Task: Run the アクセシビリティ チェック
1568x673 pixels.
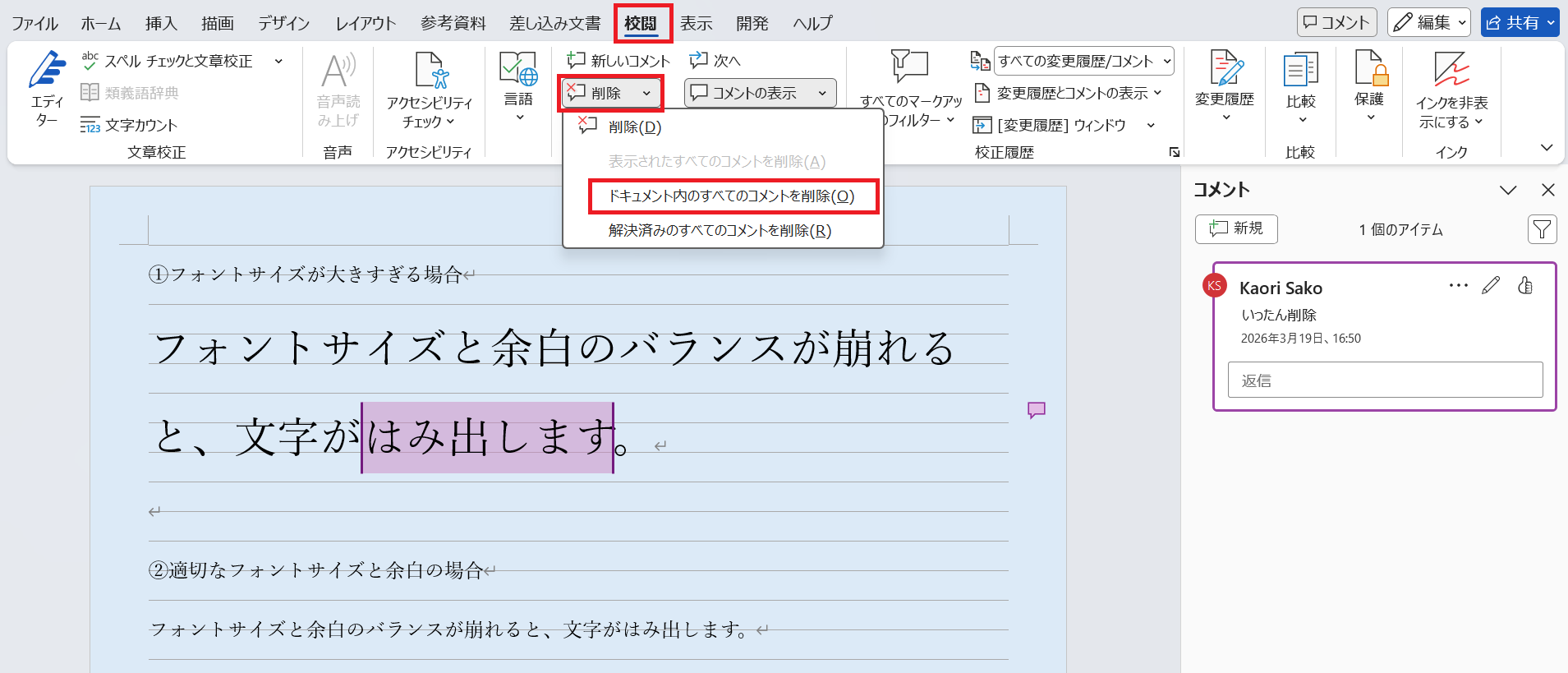Action: [x=430, y=89]
